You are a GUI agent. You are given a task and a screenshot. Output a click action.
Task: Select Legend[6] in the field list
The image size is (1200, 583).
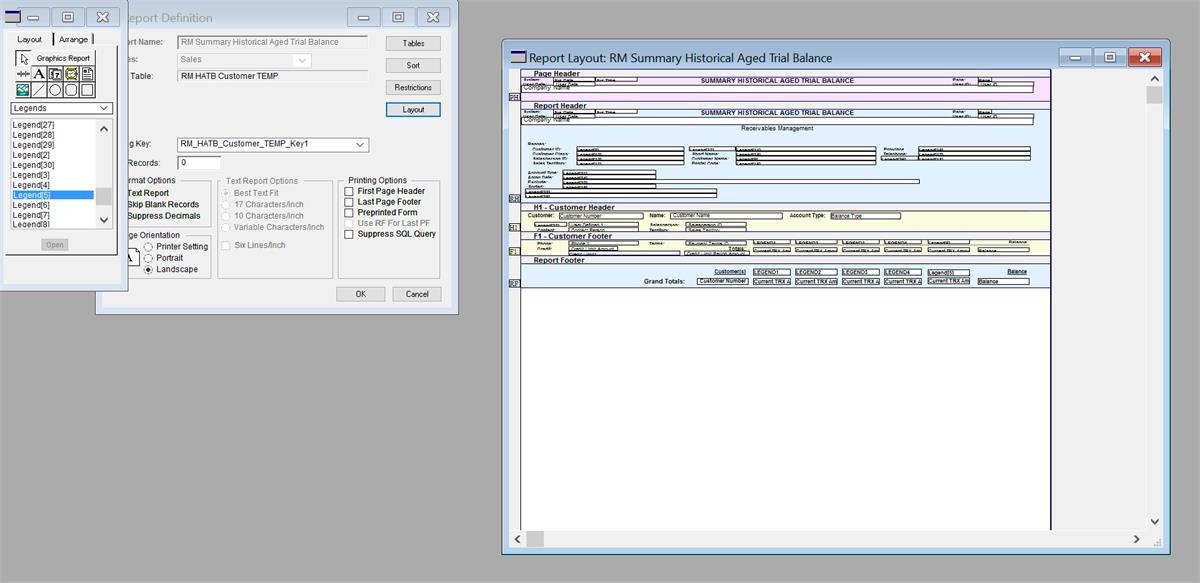pyautogui.click(x=31, y=205)
